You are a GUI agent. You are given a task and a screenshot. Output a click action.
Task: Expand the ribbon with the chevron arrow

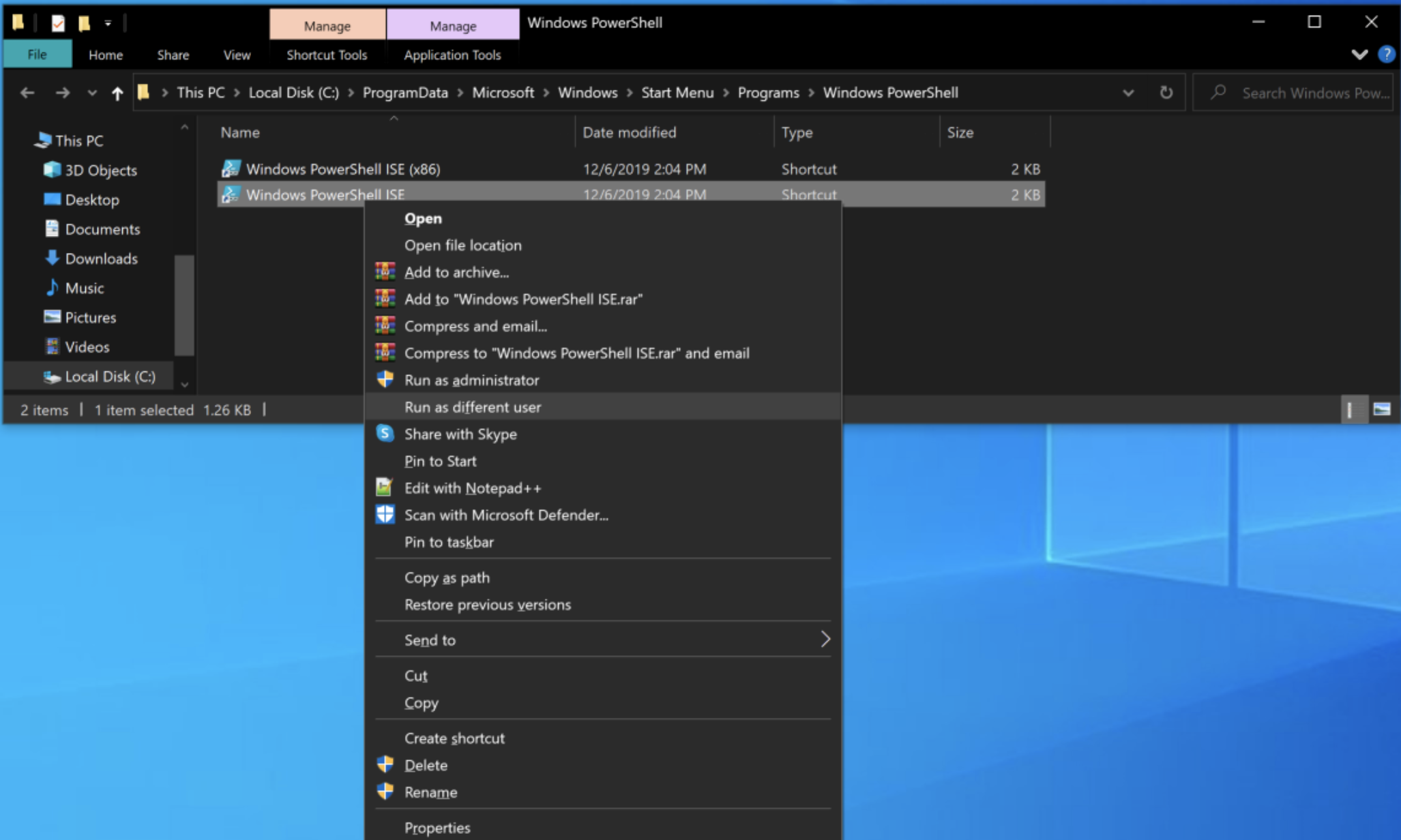pos(1359,55)
